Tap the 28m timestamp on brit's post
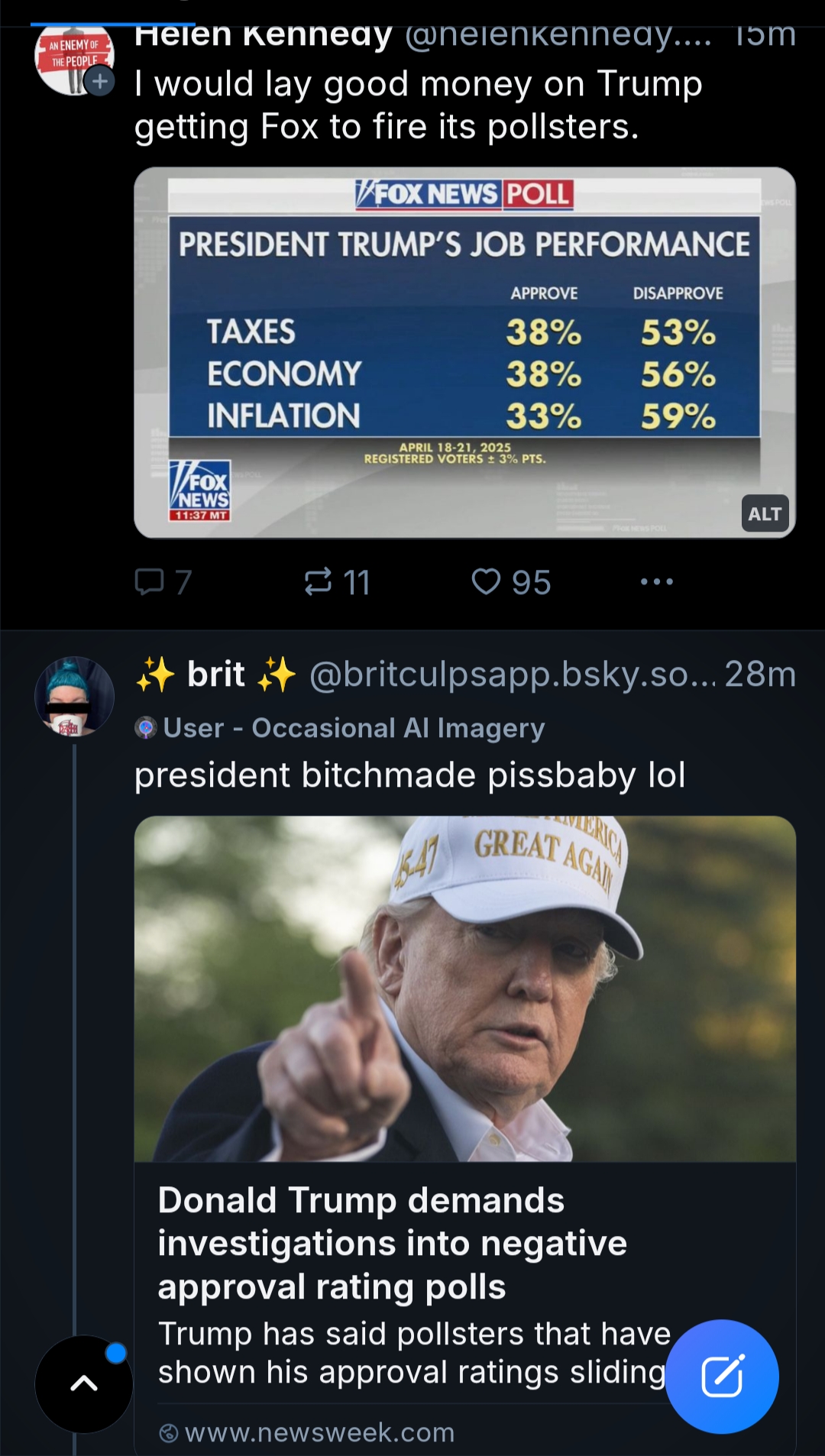825x1456 pixels. (x=760, y=675)
